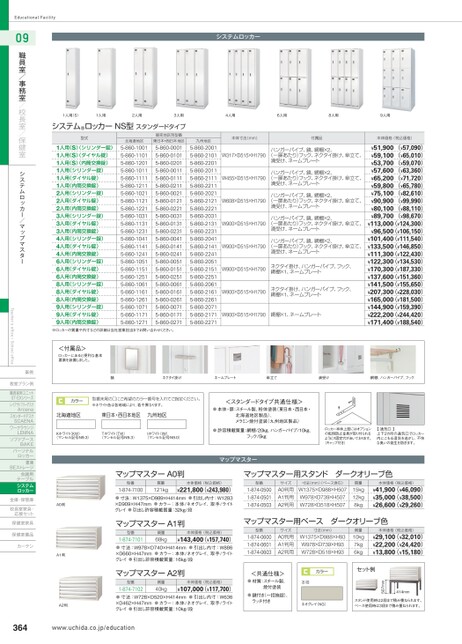Open the カーテン side index tab
Viewport: 462px width, 644px height.
25,546
